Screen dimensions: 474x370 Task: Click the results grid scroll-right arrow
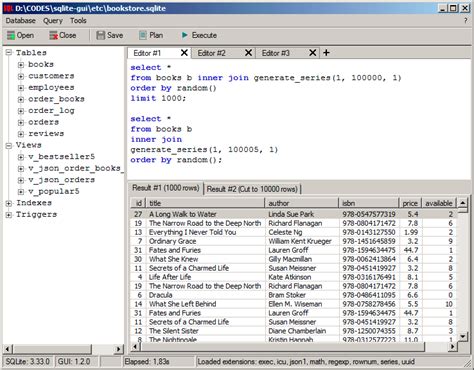(452, 347)
